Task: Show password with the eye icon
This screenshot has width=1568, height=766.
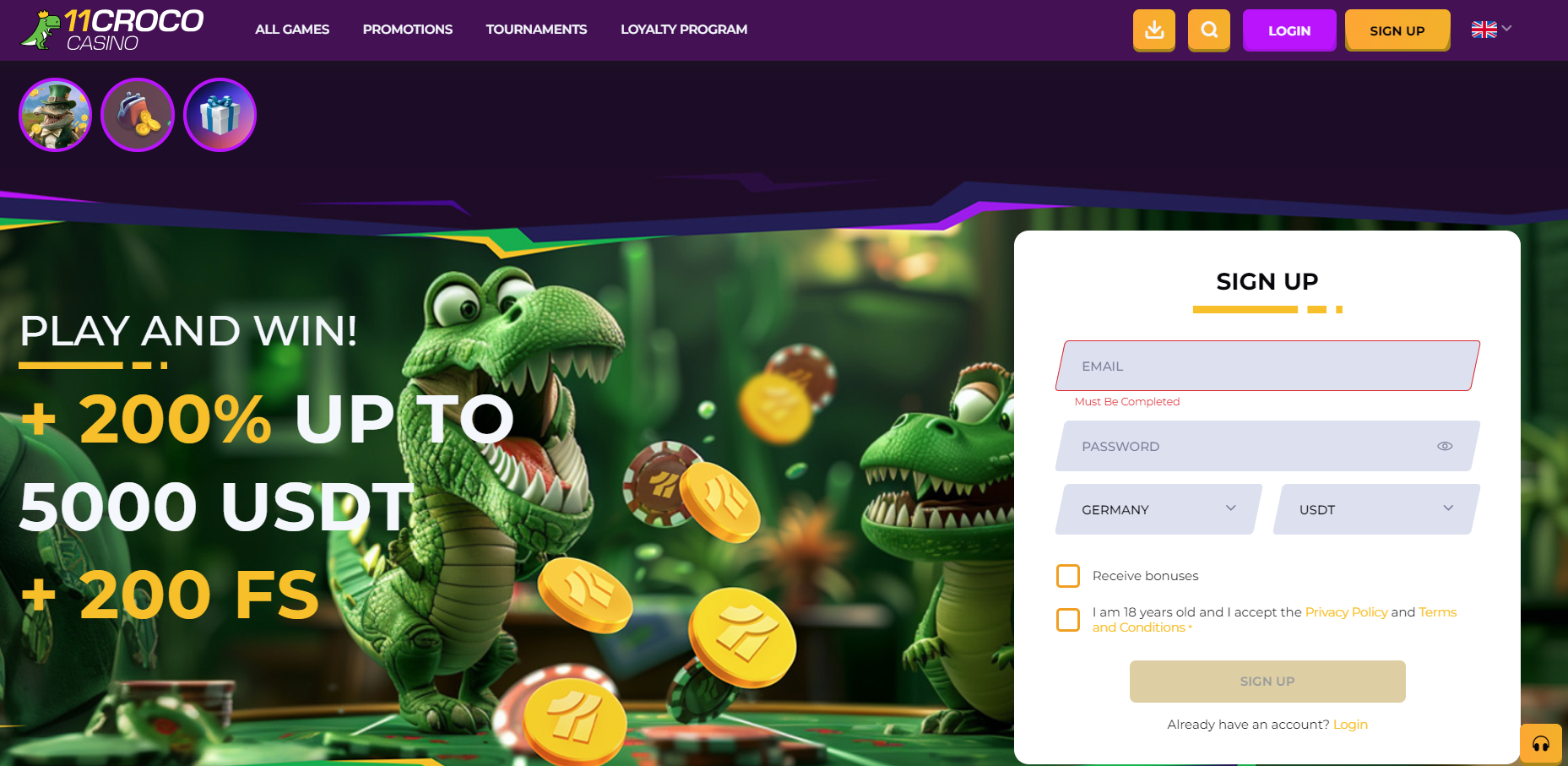Action: point(1445,446)
